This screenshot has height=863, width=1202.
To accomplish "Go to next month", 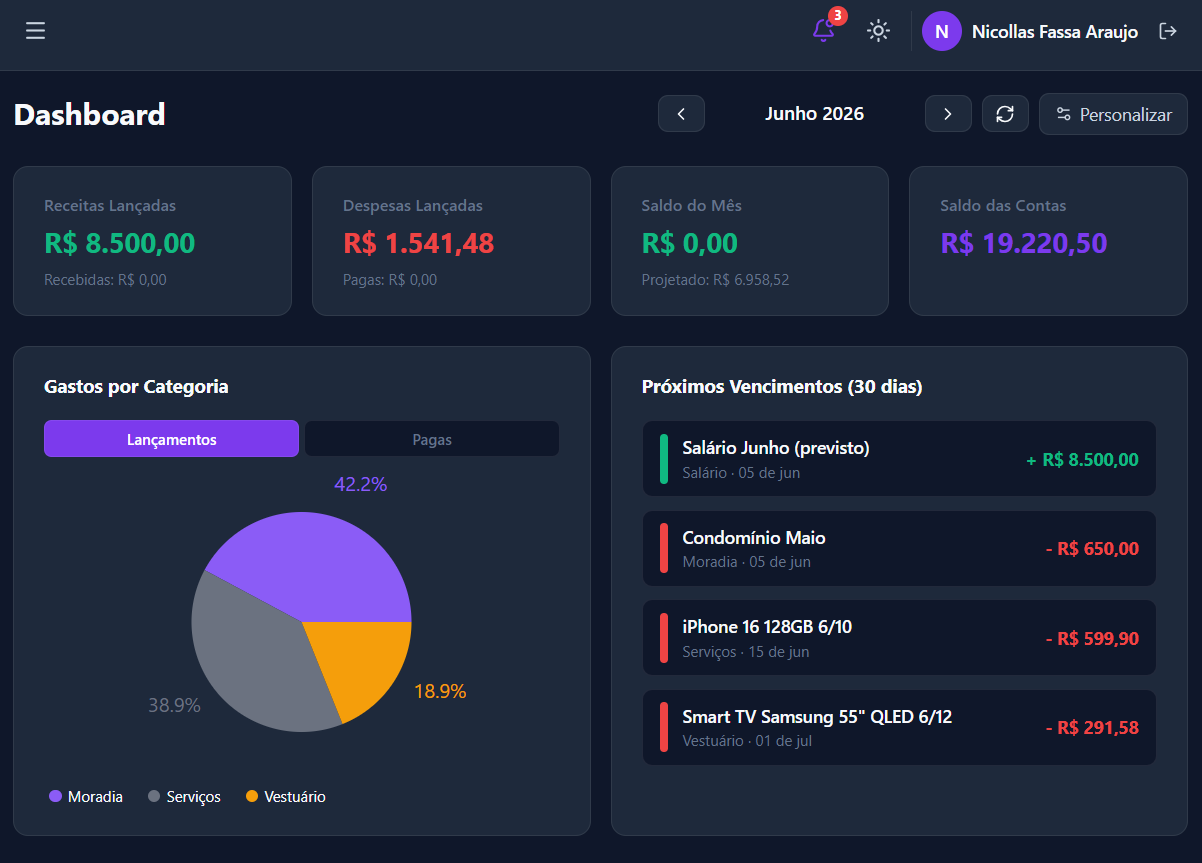I will (x=948, y=114).
